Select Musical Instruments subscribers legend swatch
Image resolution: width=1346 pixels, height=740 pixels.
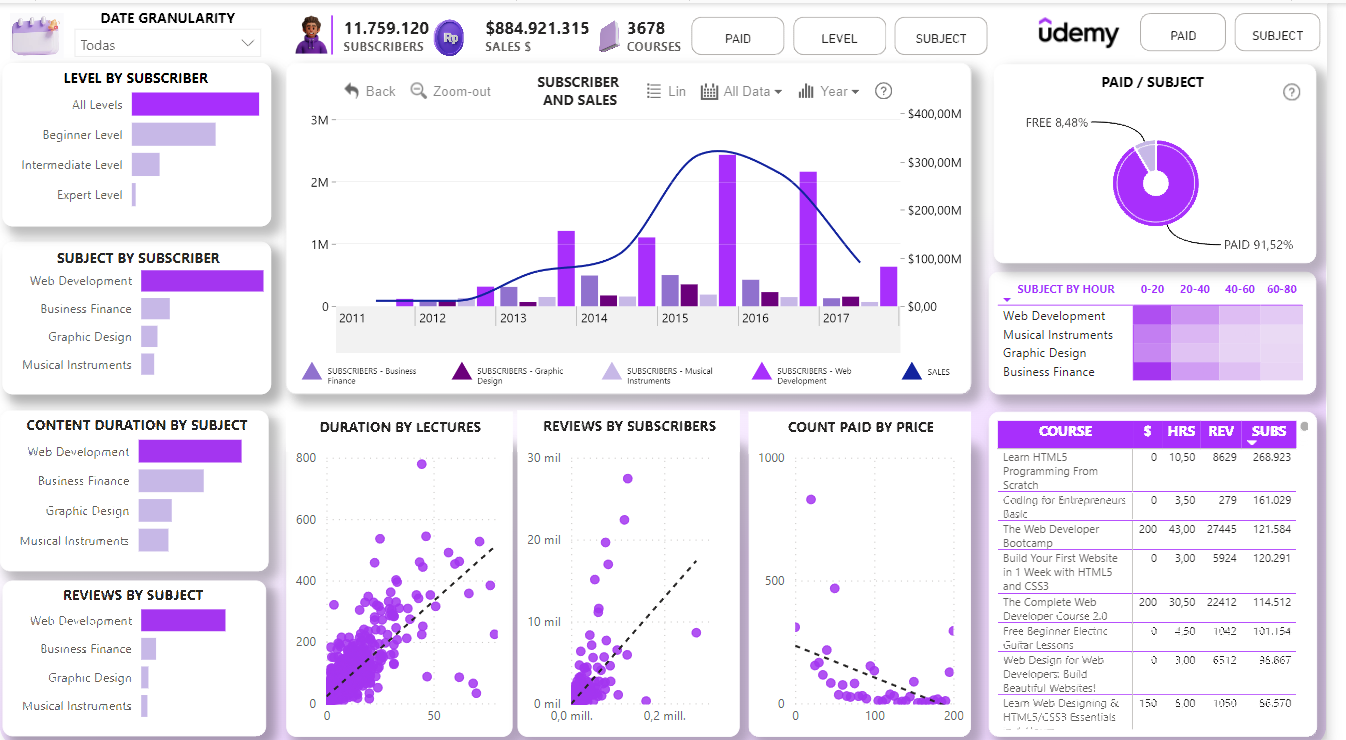tap(611, 372)
